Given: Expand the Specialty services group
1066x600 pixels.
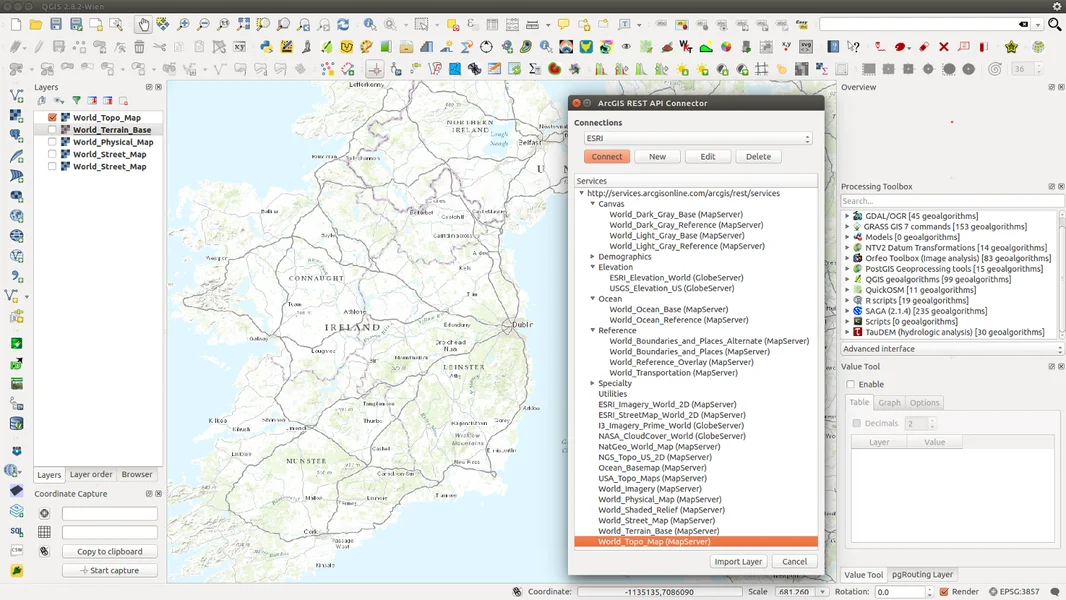Looking at the screenshot, I should [592, 382].
